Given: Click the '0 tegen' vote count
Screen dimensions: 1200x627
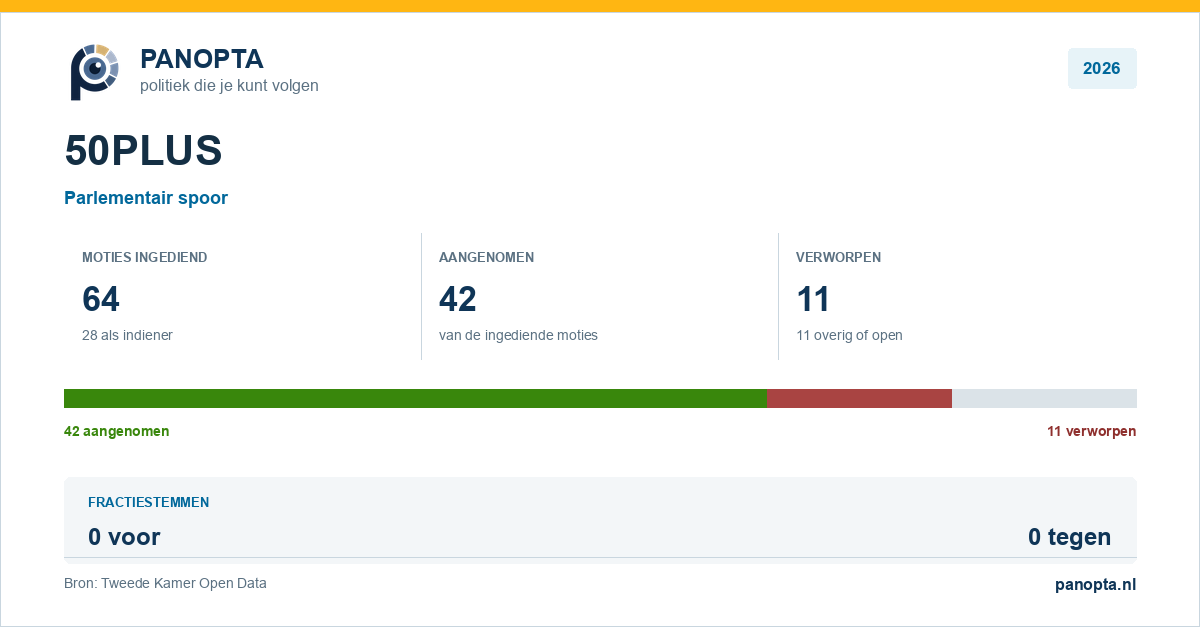Looking at the screenshot, I should tap(1069, 537).
